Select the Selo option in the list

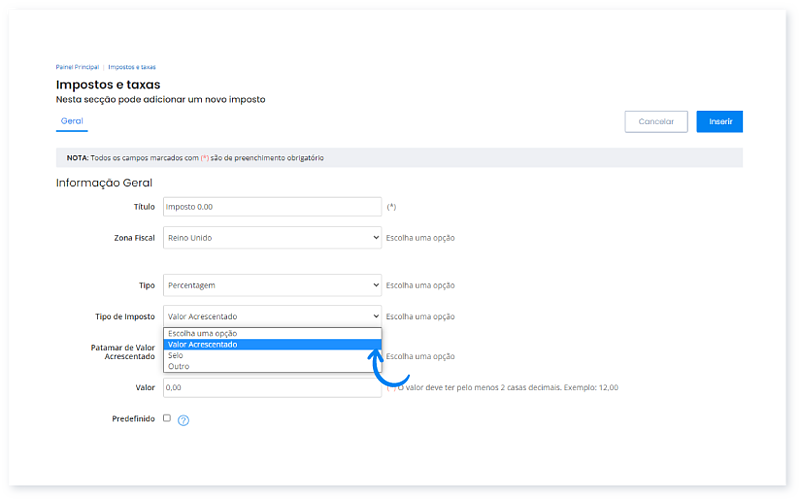point(176,355)
